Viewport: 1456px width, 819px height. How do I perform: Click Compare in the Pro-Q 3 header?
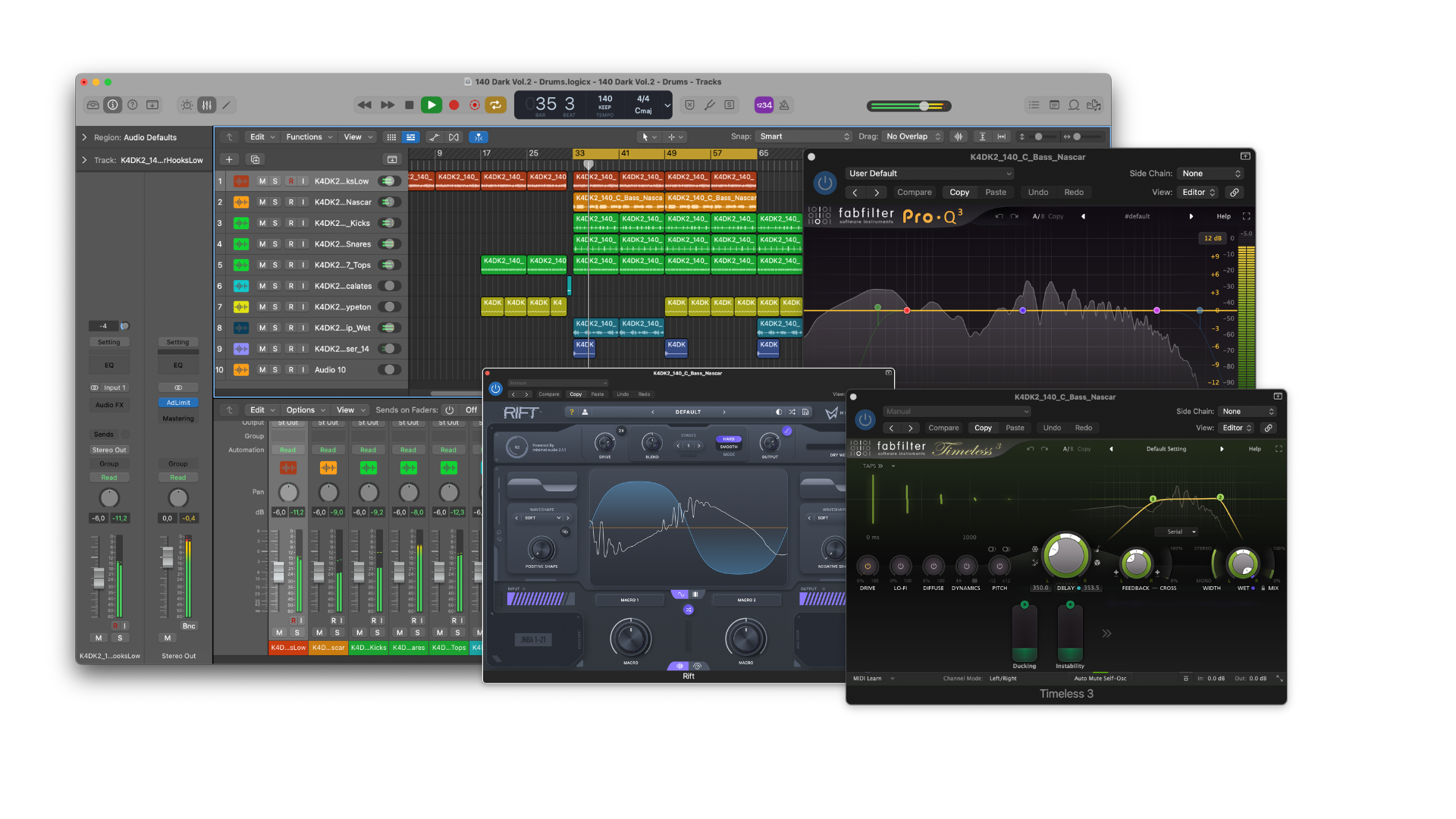pyautogui.click(x=914, y=193)
